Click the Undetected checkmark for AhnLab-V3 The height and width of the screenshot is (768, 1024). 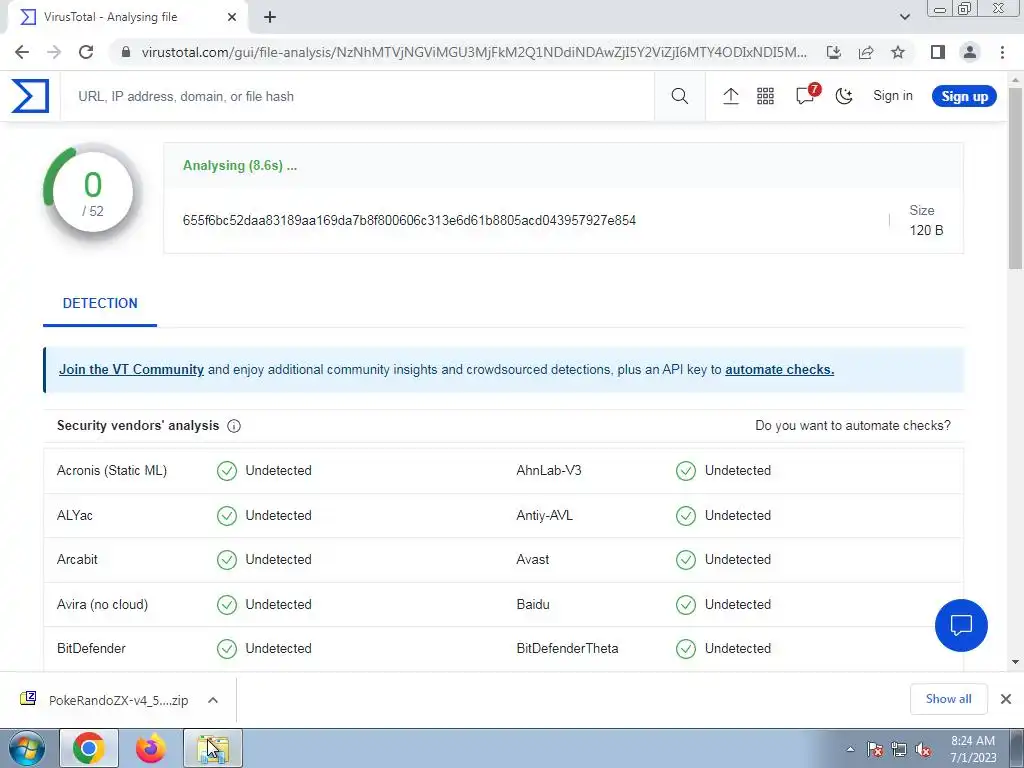[686, 470]
